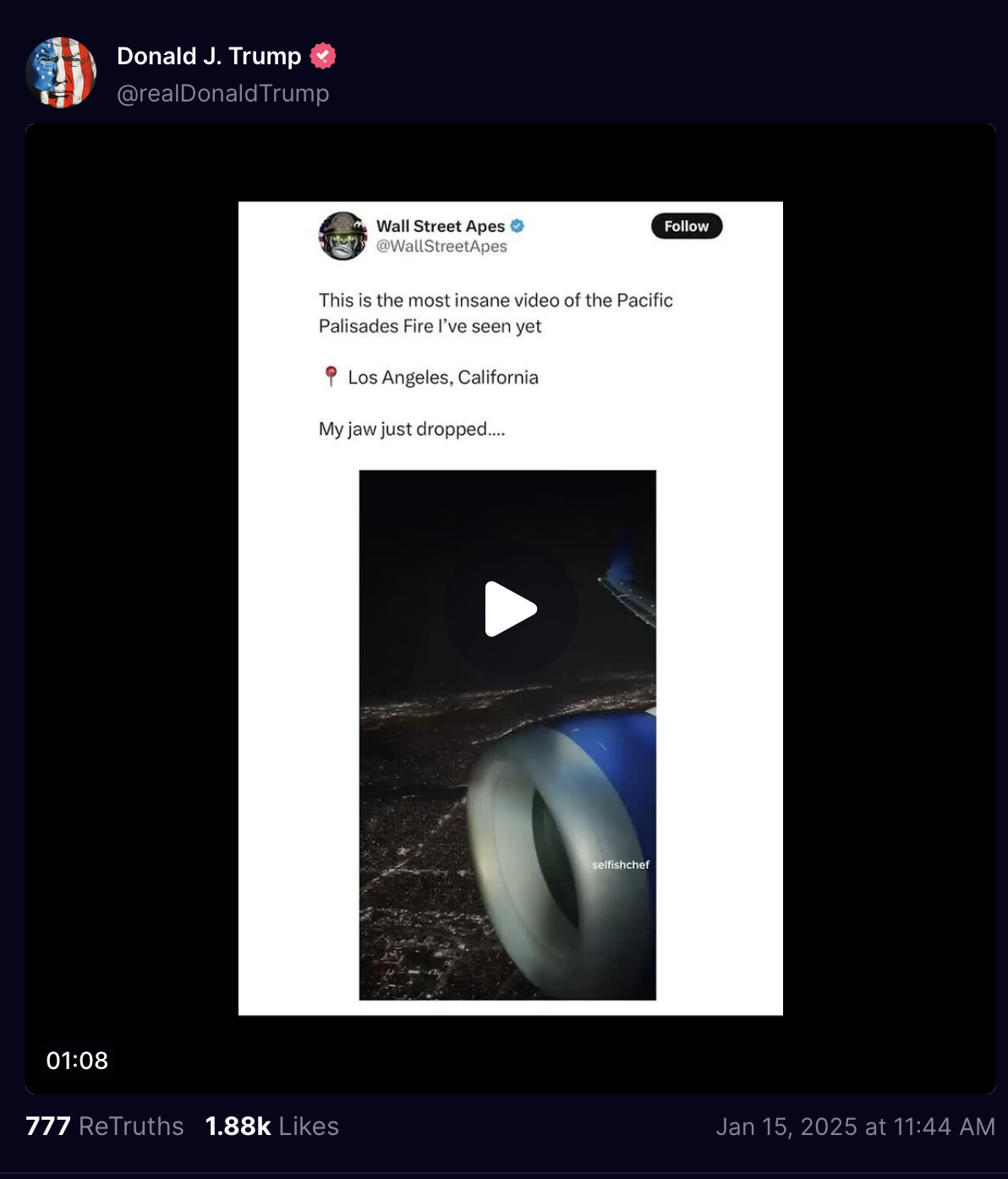Open the Donald J. Trump display name link
1008x1179 pixels.
tap(209, 56)
